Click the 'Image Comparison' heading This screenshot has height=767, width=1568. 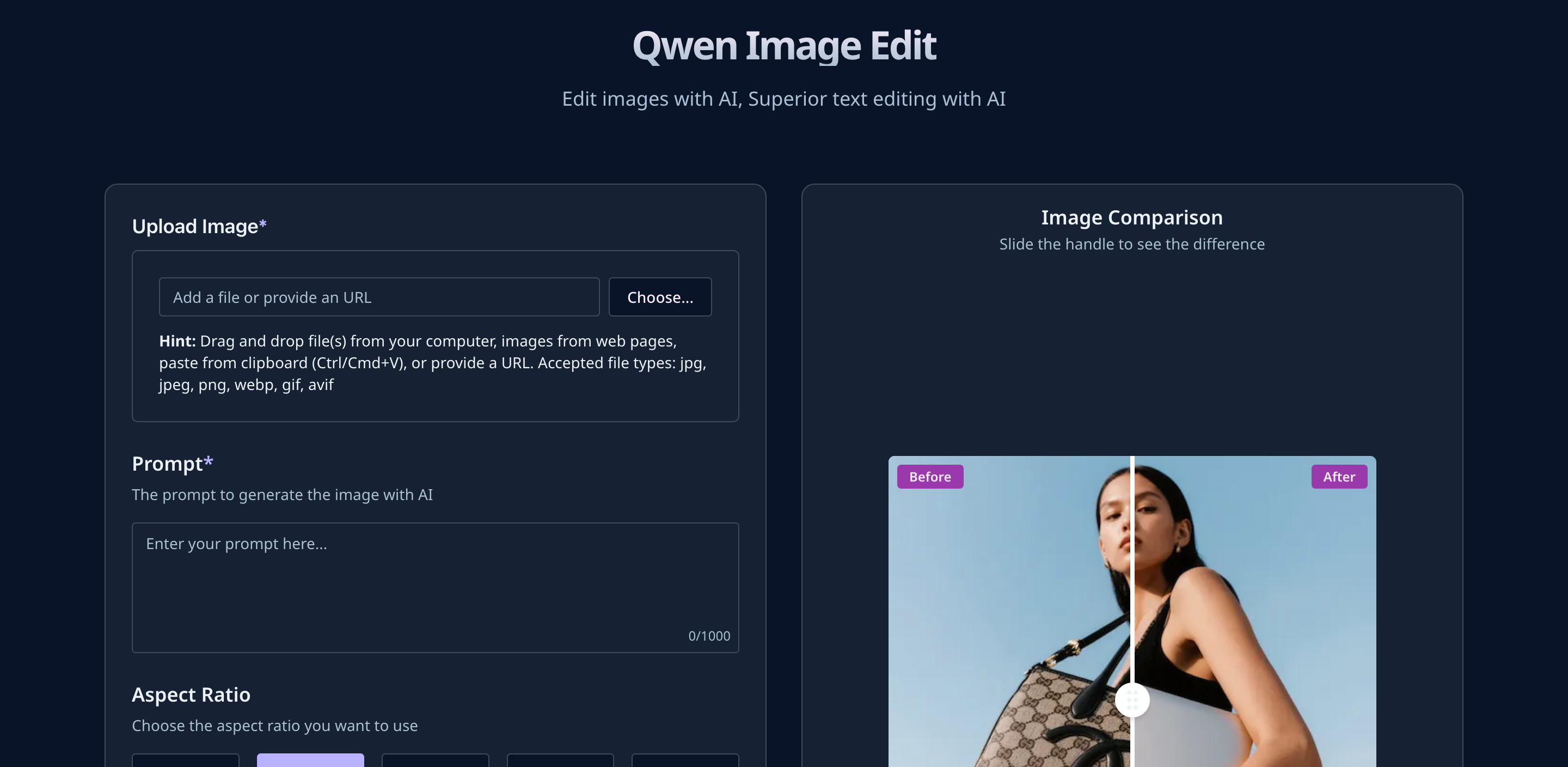point(1131,217)
